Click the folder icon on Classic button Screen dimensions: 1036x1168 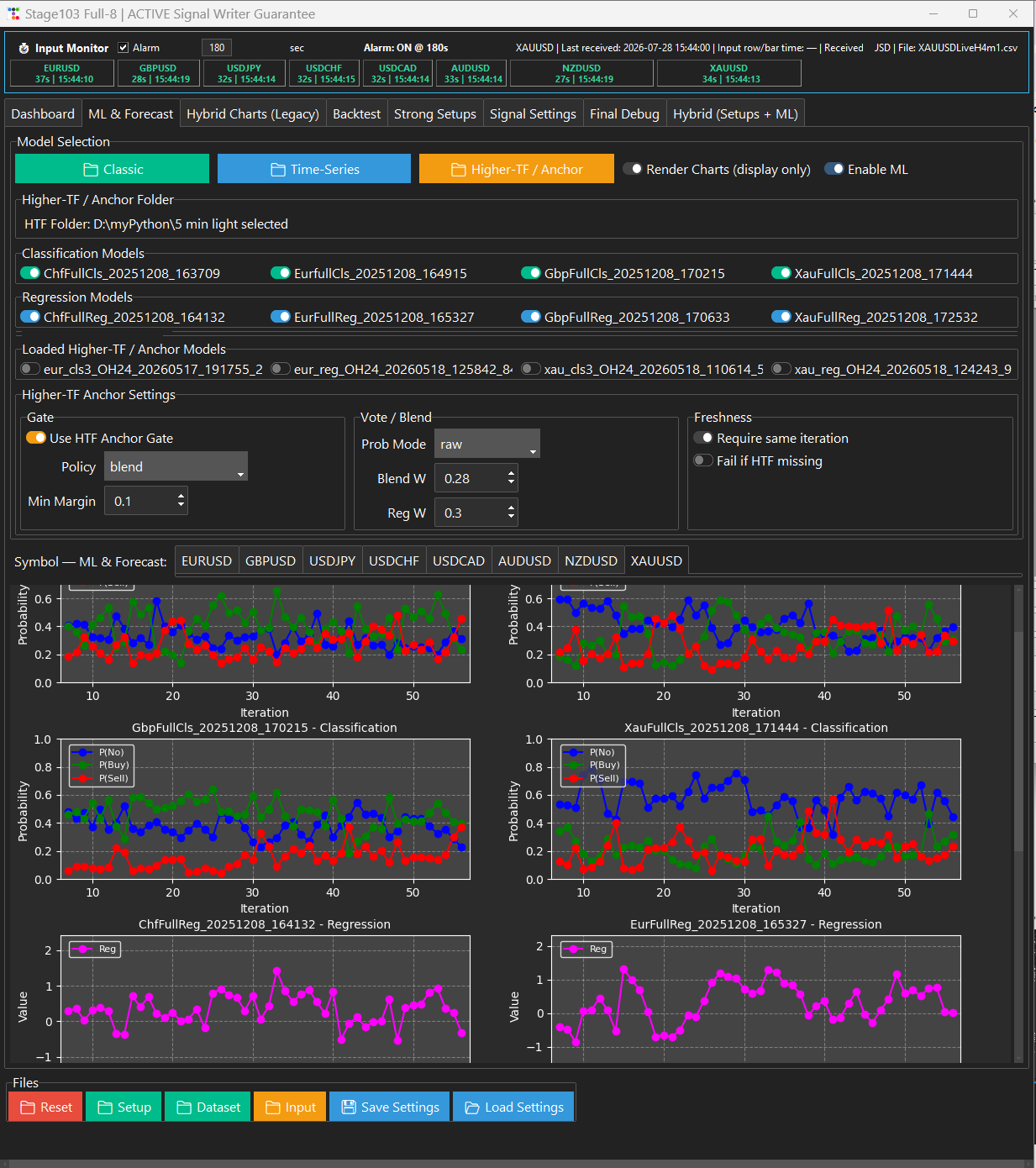(91, 170)
